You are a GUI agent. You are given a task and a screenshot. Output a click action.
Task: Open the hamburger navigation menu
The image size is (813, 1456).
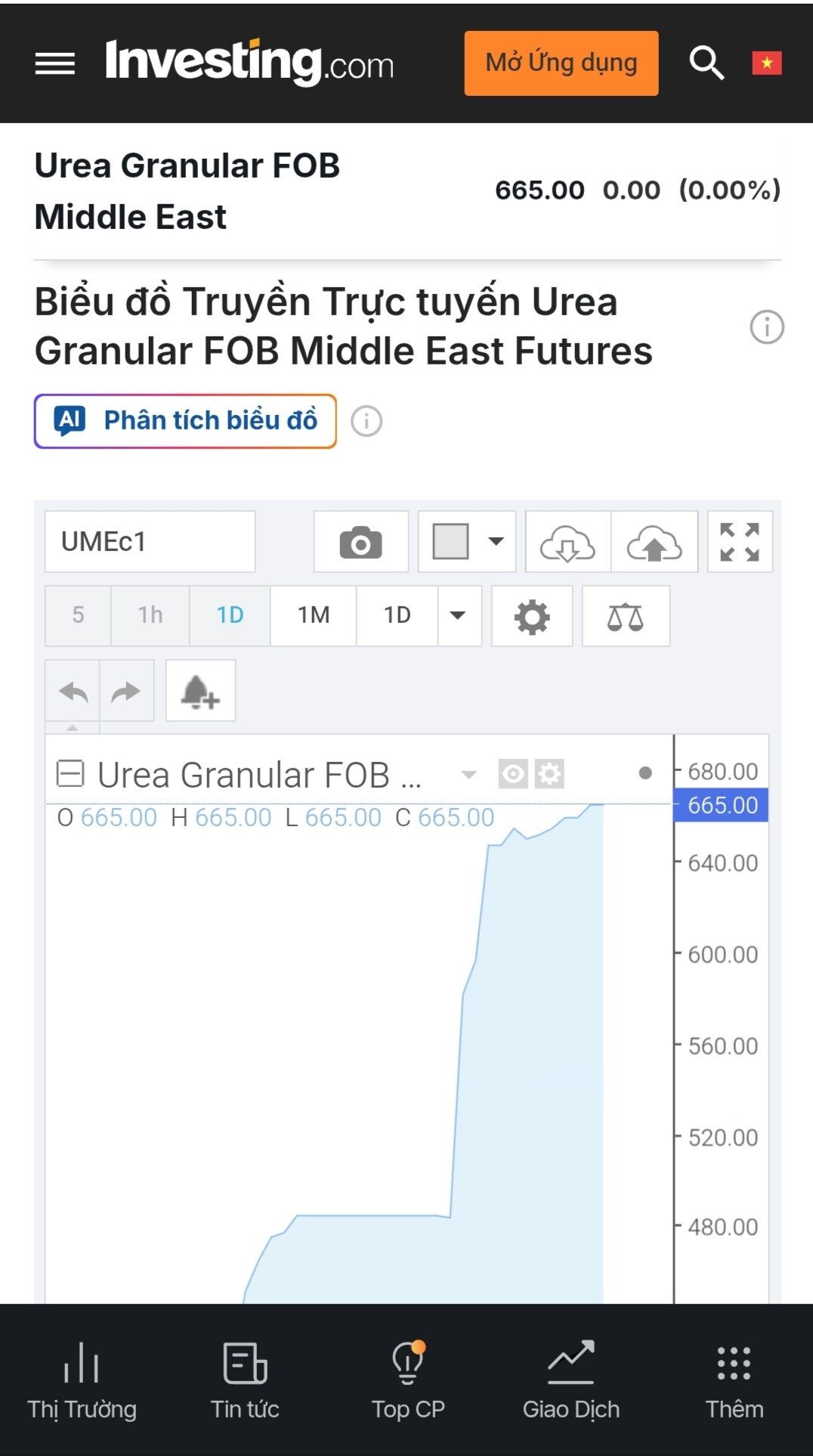55,64
